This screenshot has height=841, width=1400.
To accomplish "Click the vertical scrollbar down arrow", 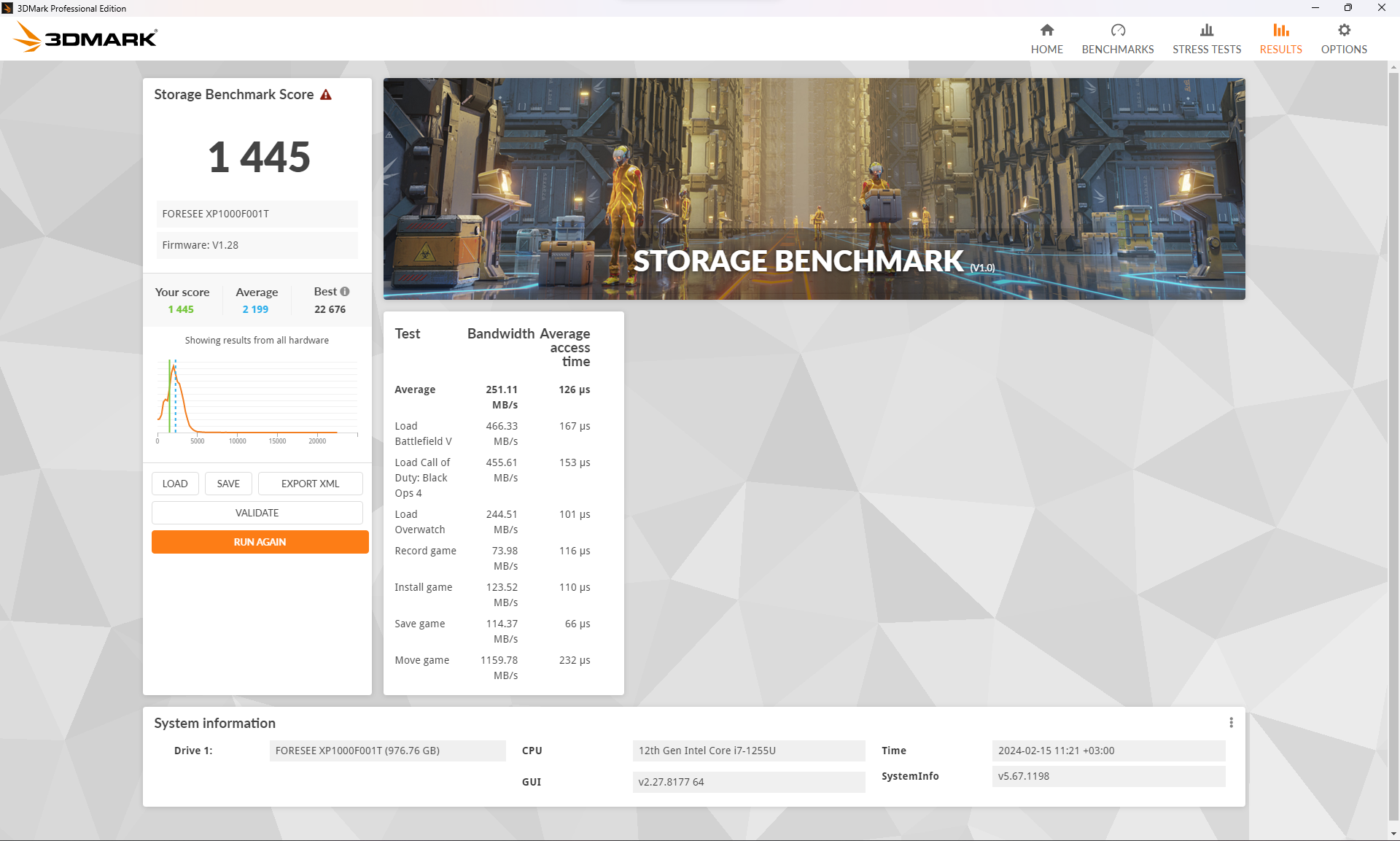I will tap(1393, 833).
